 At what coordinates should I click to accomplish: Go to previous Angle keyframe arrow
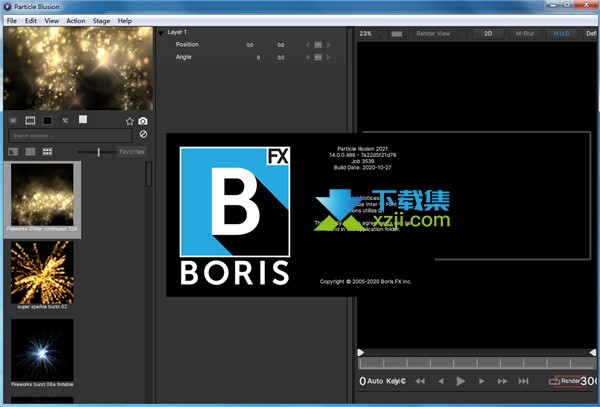coord(307,57)
